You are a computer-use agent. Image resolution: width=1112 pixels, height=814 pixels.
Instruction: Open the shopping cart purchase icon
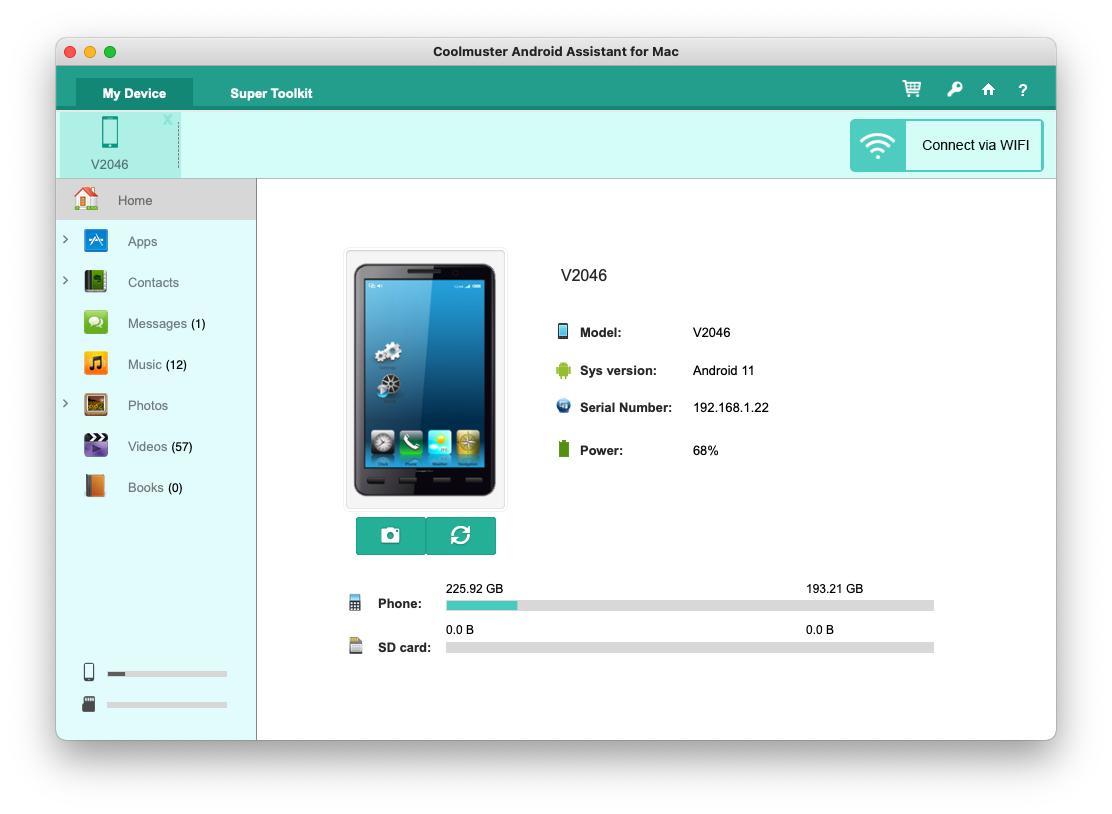click(911, 89)
